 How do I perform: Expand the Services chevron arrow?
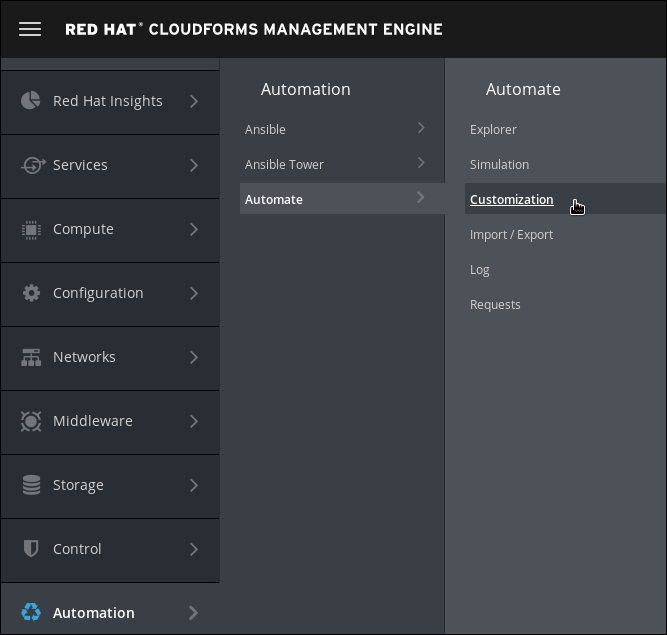tap(194, 165)
